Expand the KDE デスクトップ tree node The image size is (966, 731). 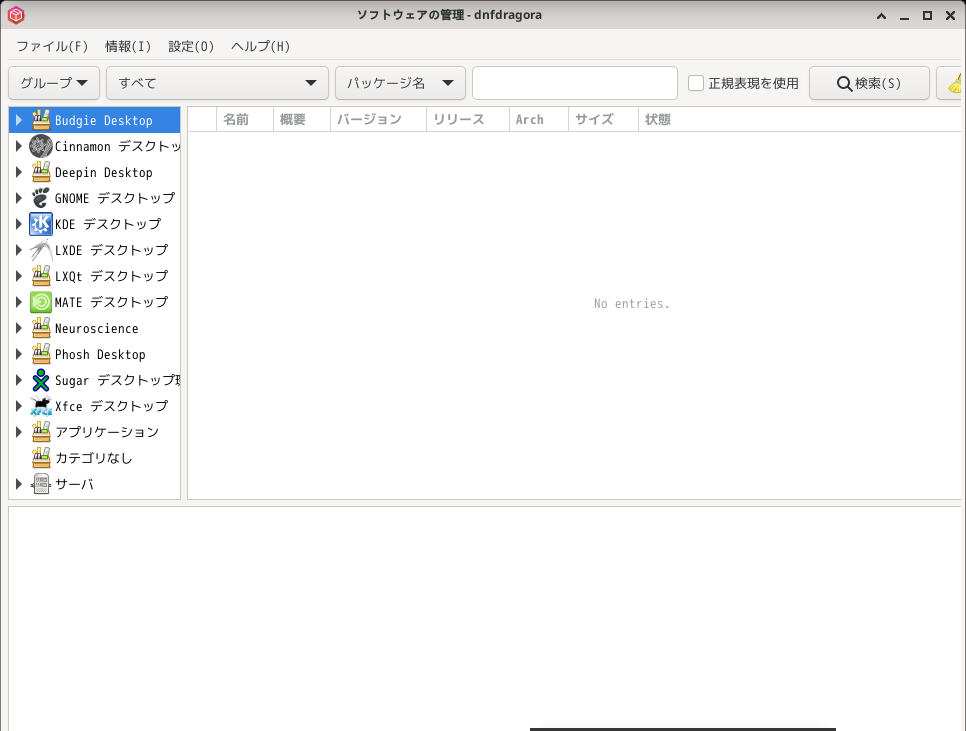click(18, 224)
